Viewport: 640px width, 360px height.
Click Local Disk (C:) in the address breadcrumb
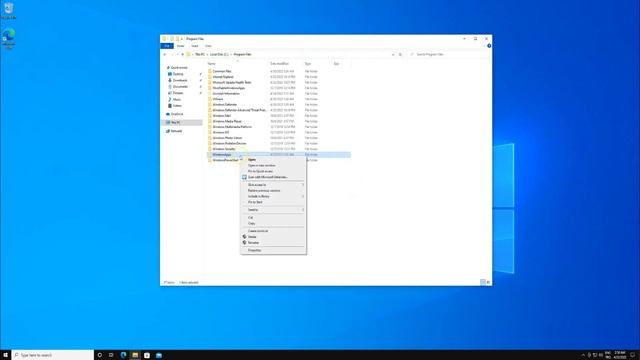[219, 54]
